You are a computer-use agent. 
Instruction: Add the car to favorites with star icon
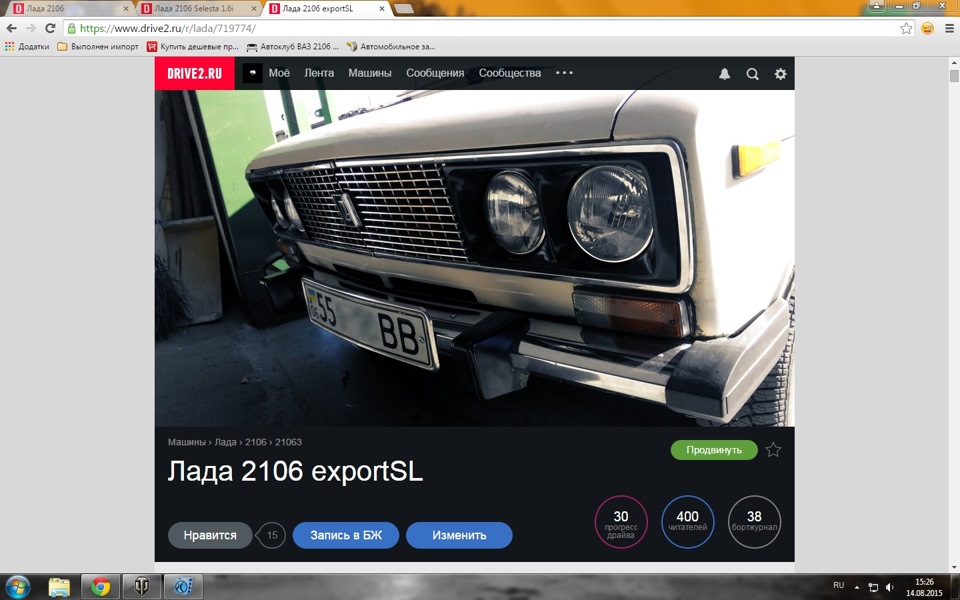(x=773, y=450)
